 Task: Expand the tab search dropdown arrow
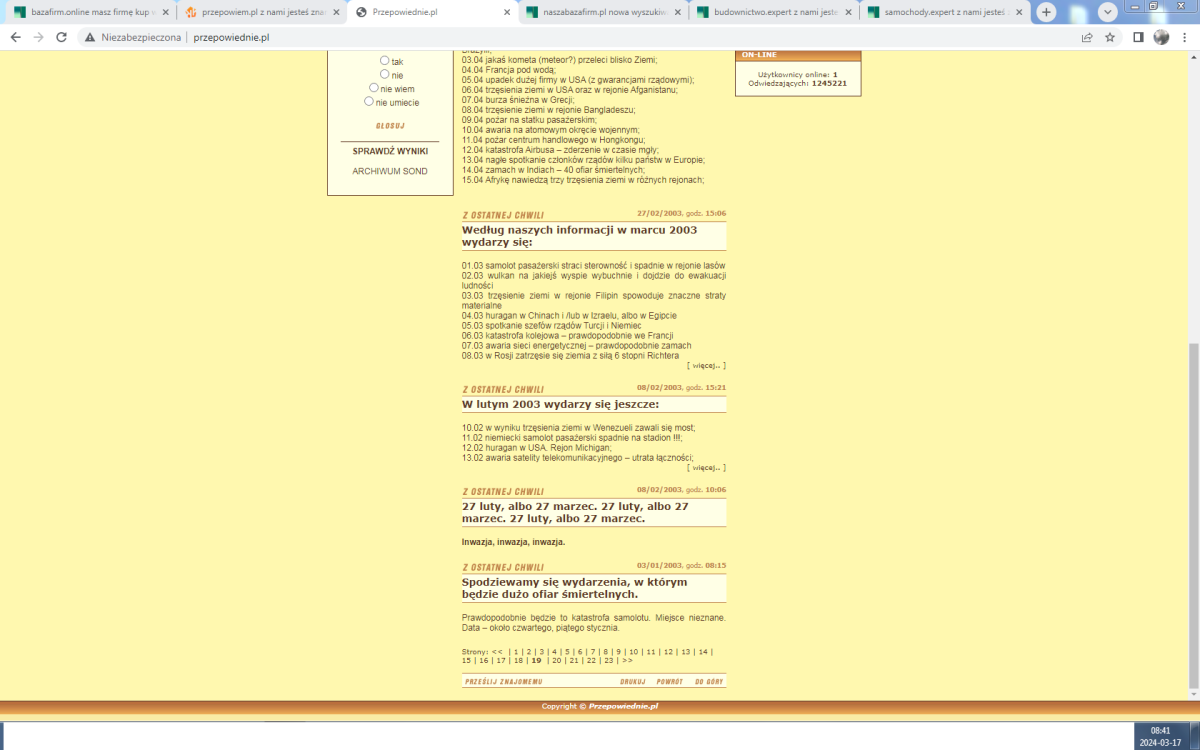tap(1108, 12)
